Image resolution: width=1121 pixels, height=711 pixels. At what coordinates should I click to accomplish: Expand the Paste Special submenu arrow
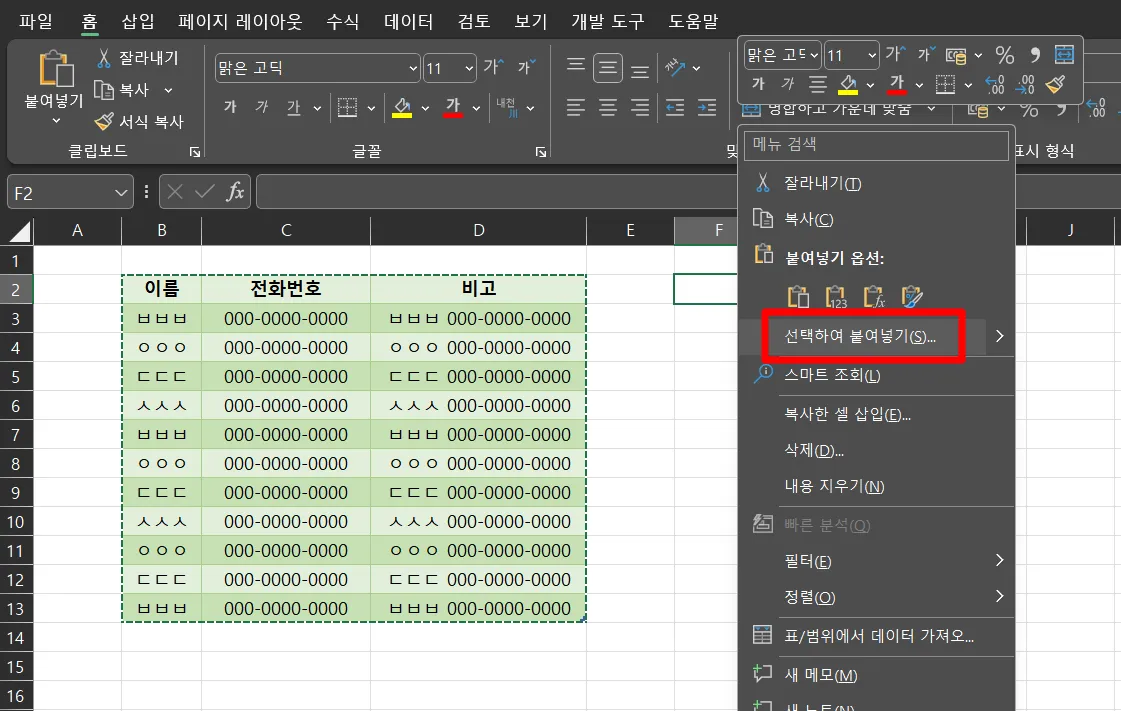[x=999, y=336]
